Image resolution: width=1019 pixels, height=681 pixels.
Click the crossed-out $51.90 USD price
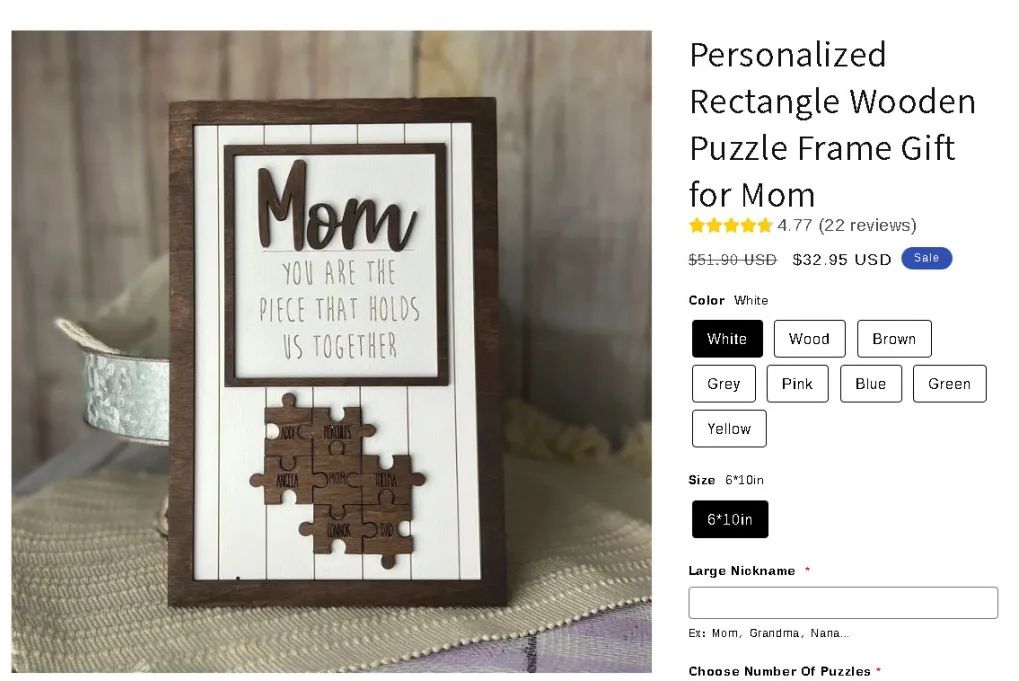click(732, 260)
